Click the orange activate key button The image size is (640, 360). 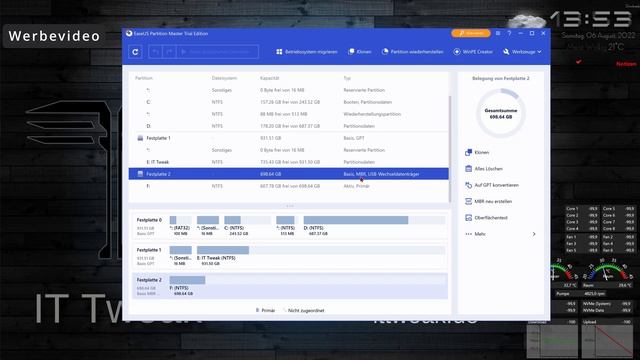(x=471, y=33)
